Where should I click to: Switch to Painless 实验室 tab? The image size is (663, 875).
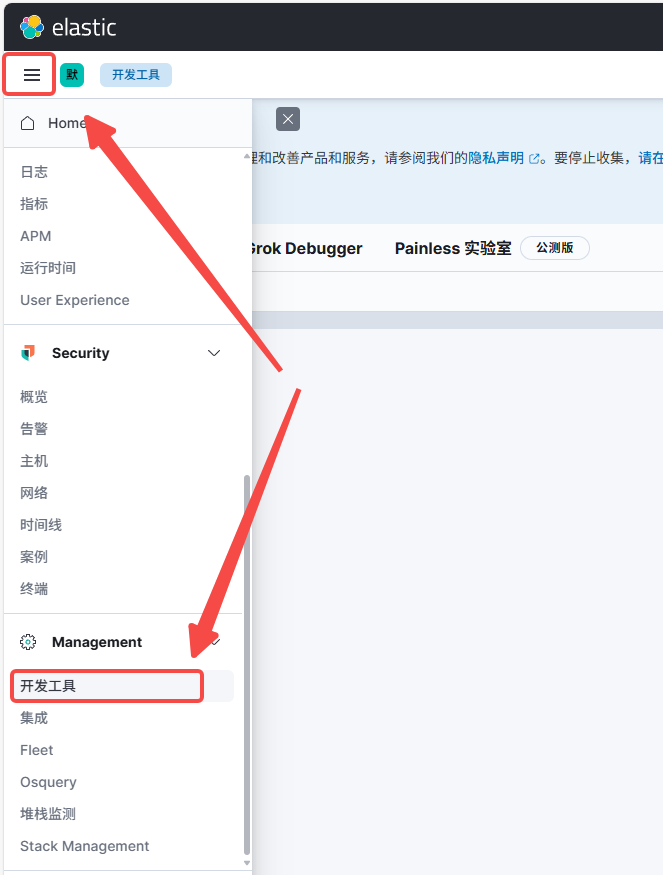(x=453, y=248)
